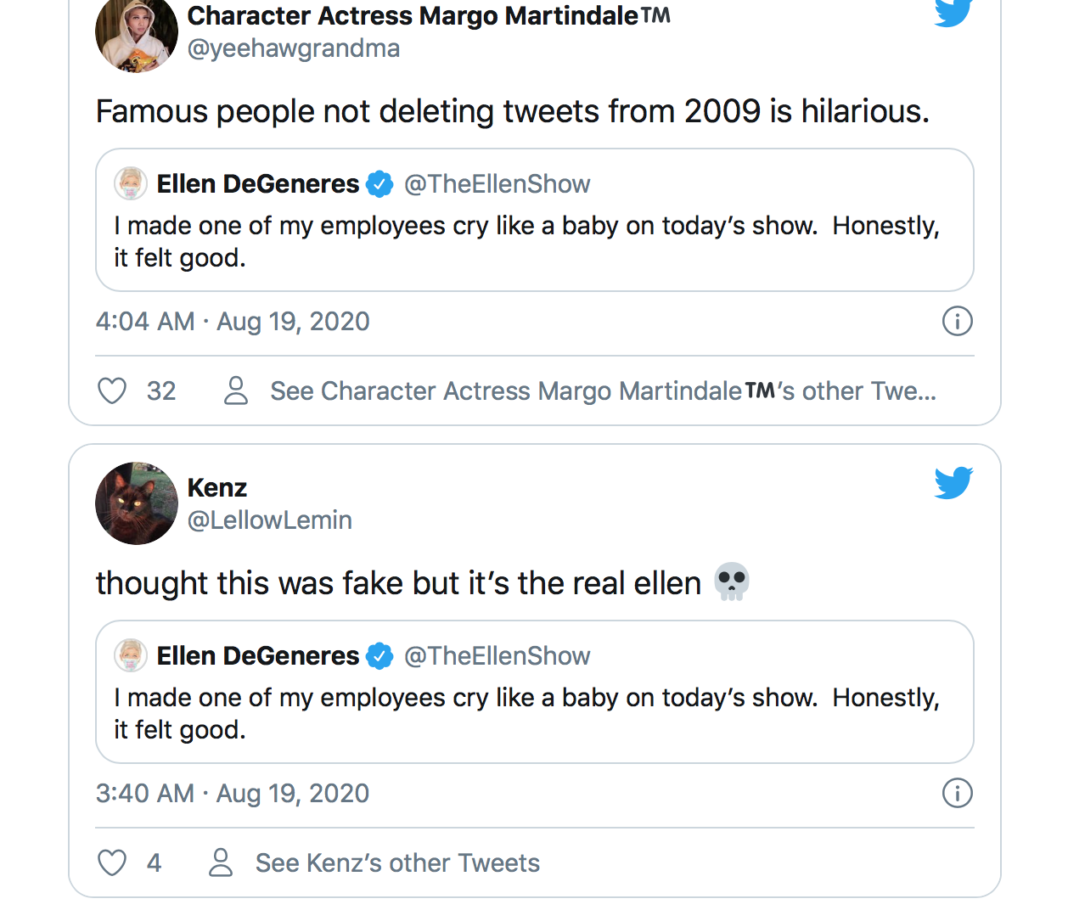This screenshot has height=910, width=1068.
Task: Open the 4:04 AM Aug 19, 2020 timestamp
Action: tap(232, 321)
